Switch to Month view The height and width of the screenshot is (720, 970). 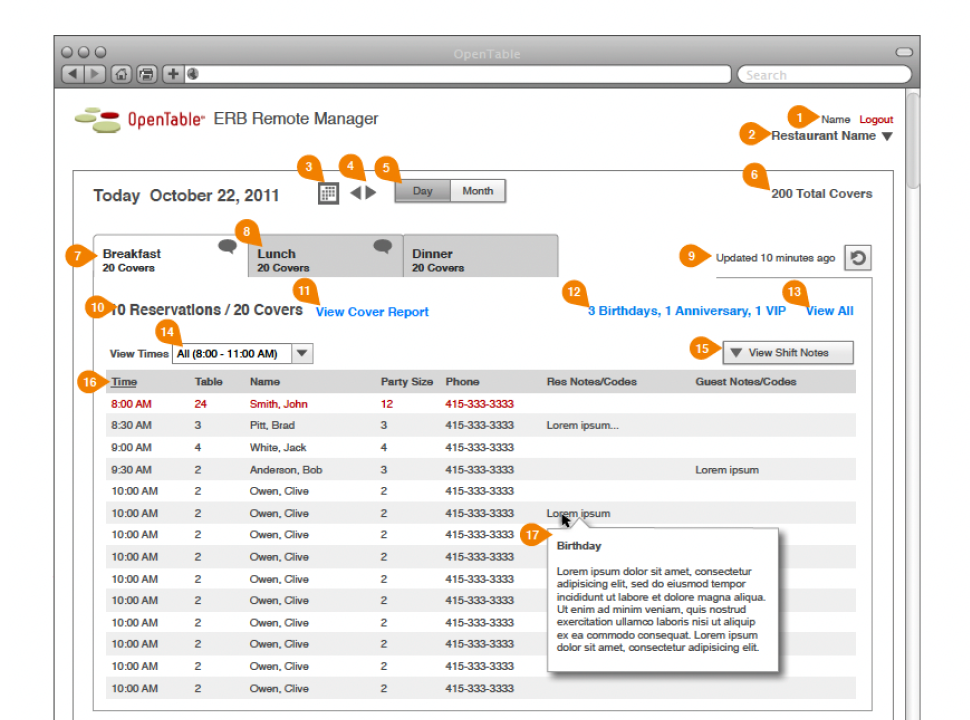click(478, 191)
